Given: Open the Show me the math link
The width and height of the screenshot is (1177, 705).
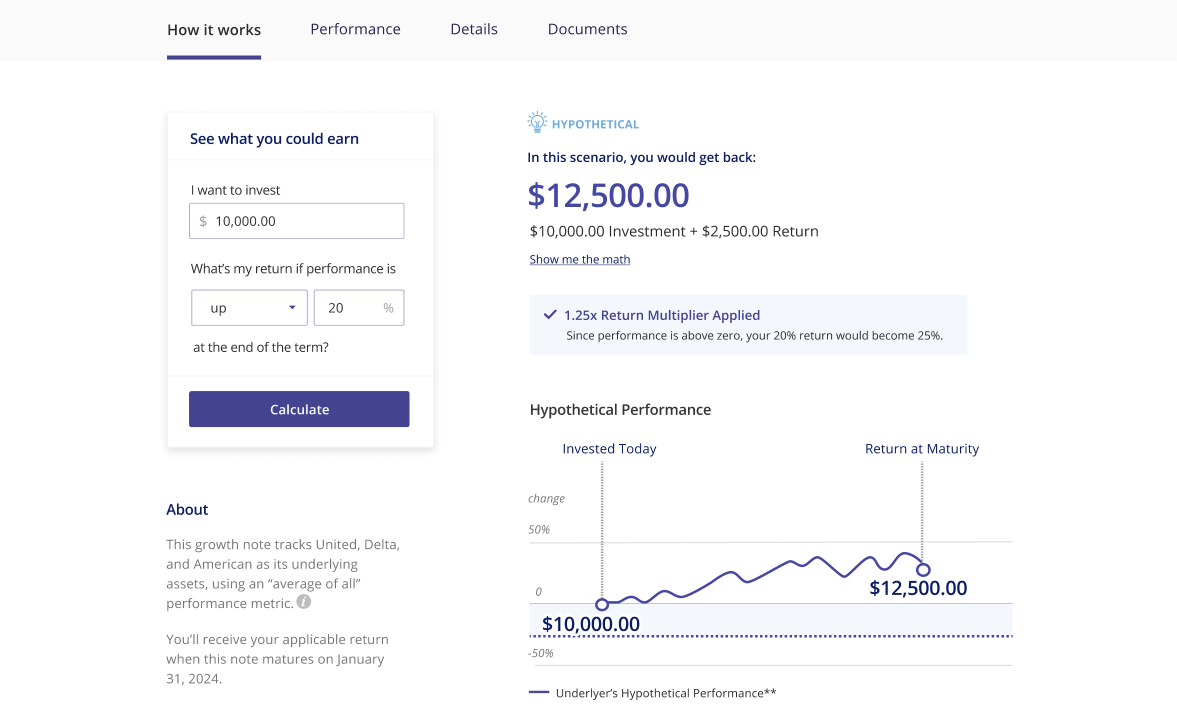Looking at the screenshot, I should point(579,259).
